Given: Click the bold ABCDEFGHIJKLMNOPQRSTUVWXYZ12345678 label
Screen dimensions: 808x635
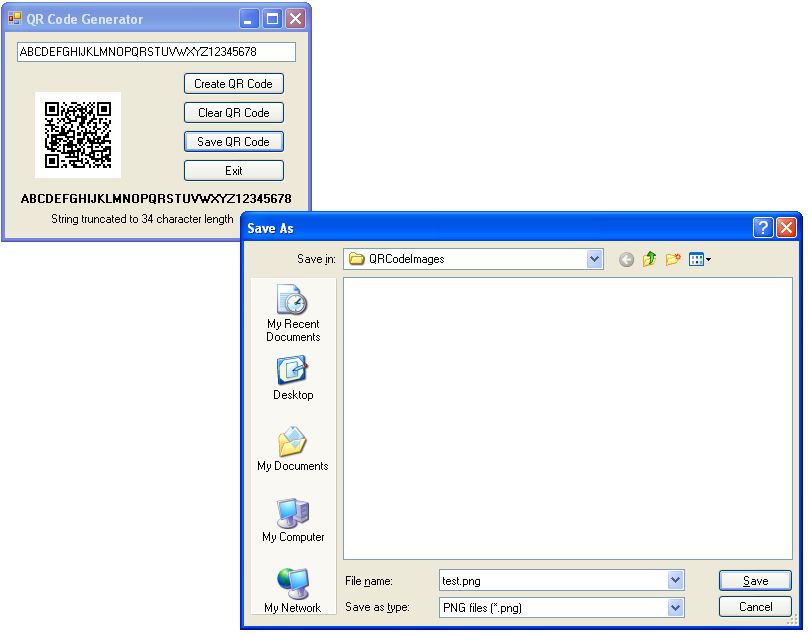Looking at the screenshot, I should tap(156, 199).
